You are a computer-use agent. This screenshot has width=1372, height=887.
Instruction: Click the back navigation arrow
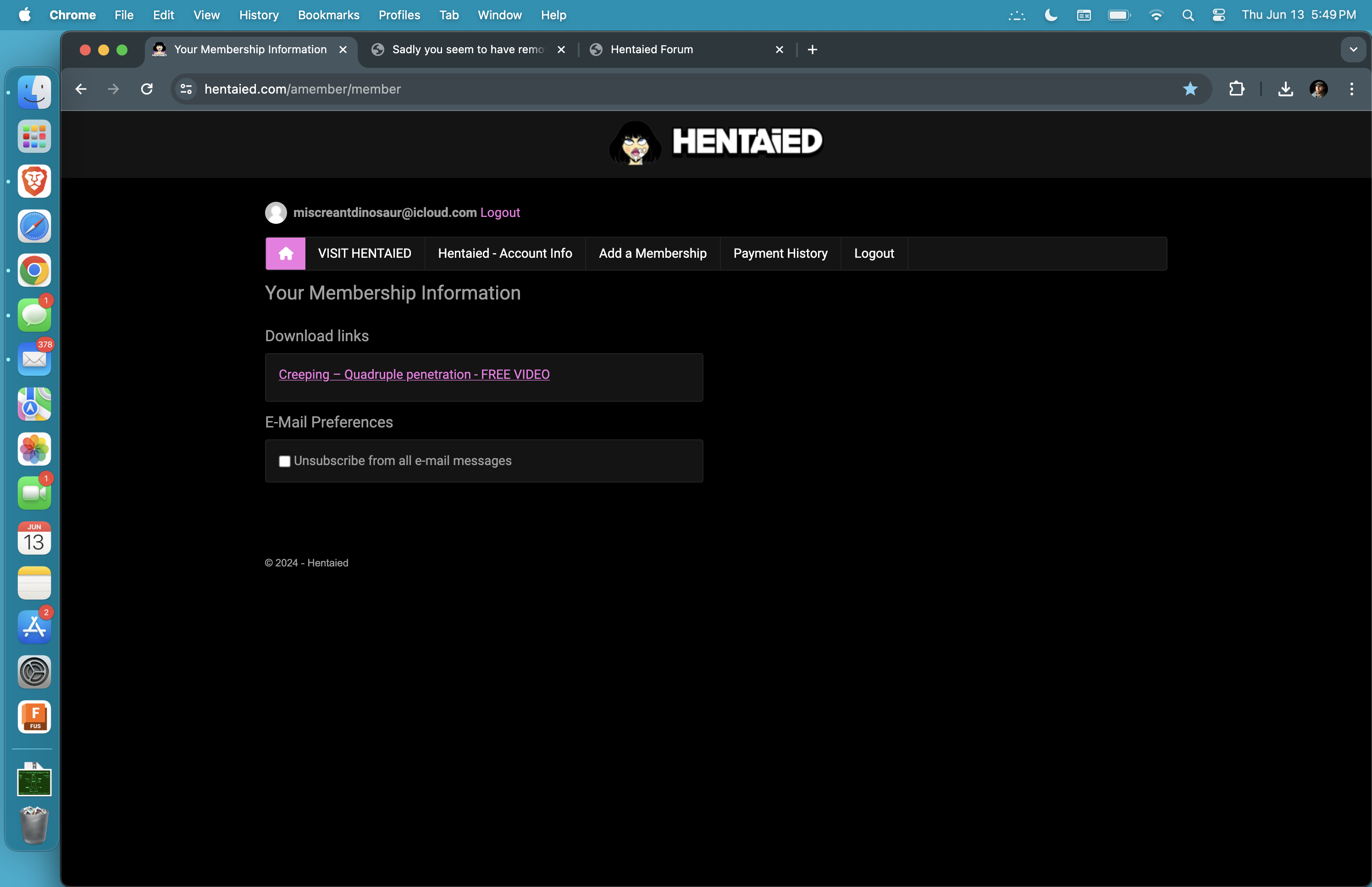tap(81, 89)
